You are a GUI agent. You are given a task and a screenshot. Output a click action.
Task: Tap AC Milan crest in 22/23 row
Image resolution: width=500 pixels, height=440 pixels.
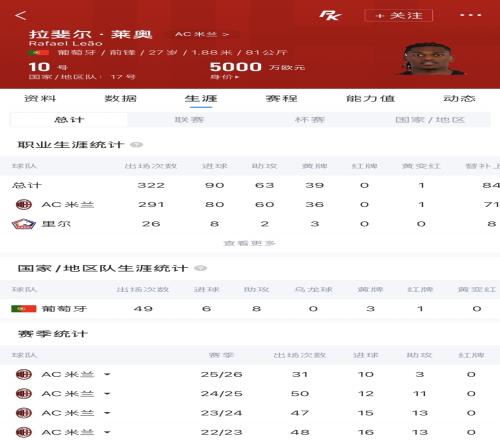point(24,432)
